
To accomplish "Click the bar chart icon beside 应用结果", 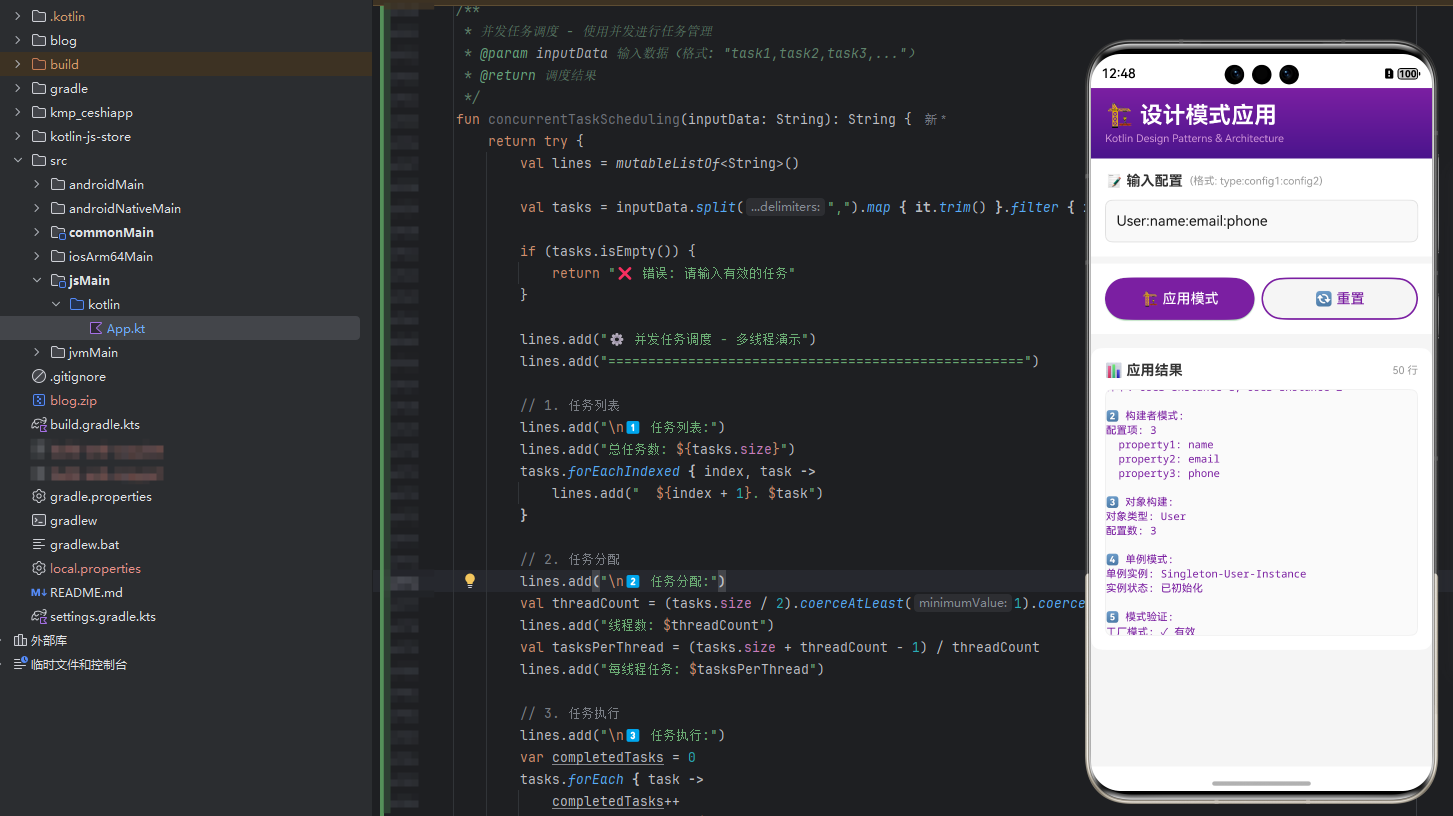I will [x=1113, y=370].
